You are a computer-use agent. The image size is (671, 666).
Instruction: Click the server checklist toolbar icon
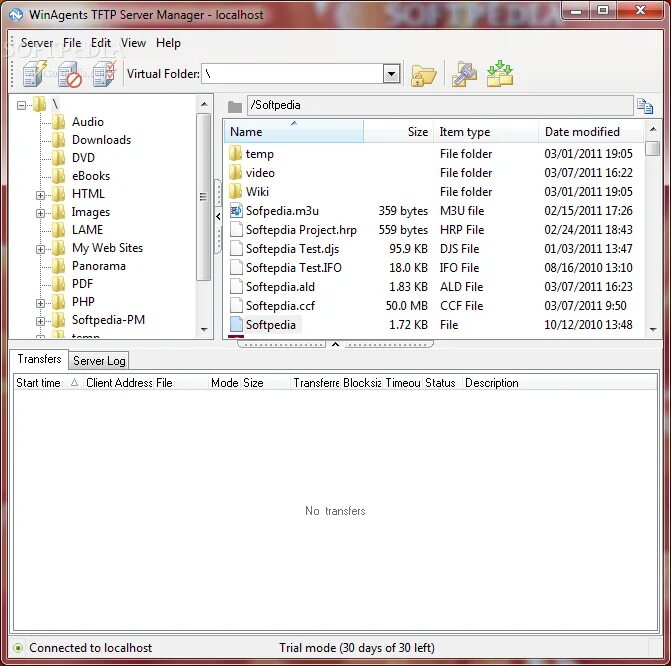(104, 74)
